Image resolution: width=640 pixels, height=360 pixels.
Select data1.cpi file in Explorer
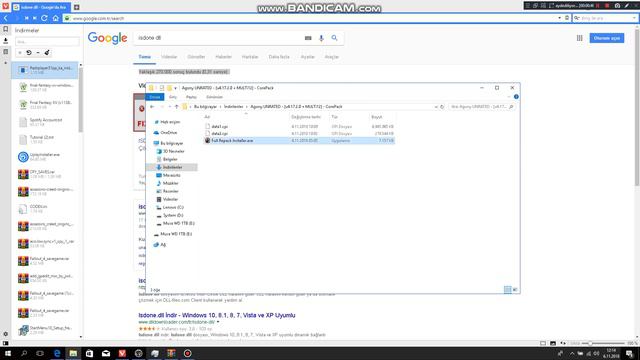[220, 127]
